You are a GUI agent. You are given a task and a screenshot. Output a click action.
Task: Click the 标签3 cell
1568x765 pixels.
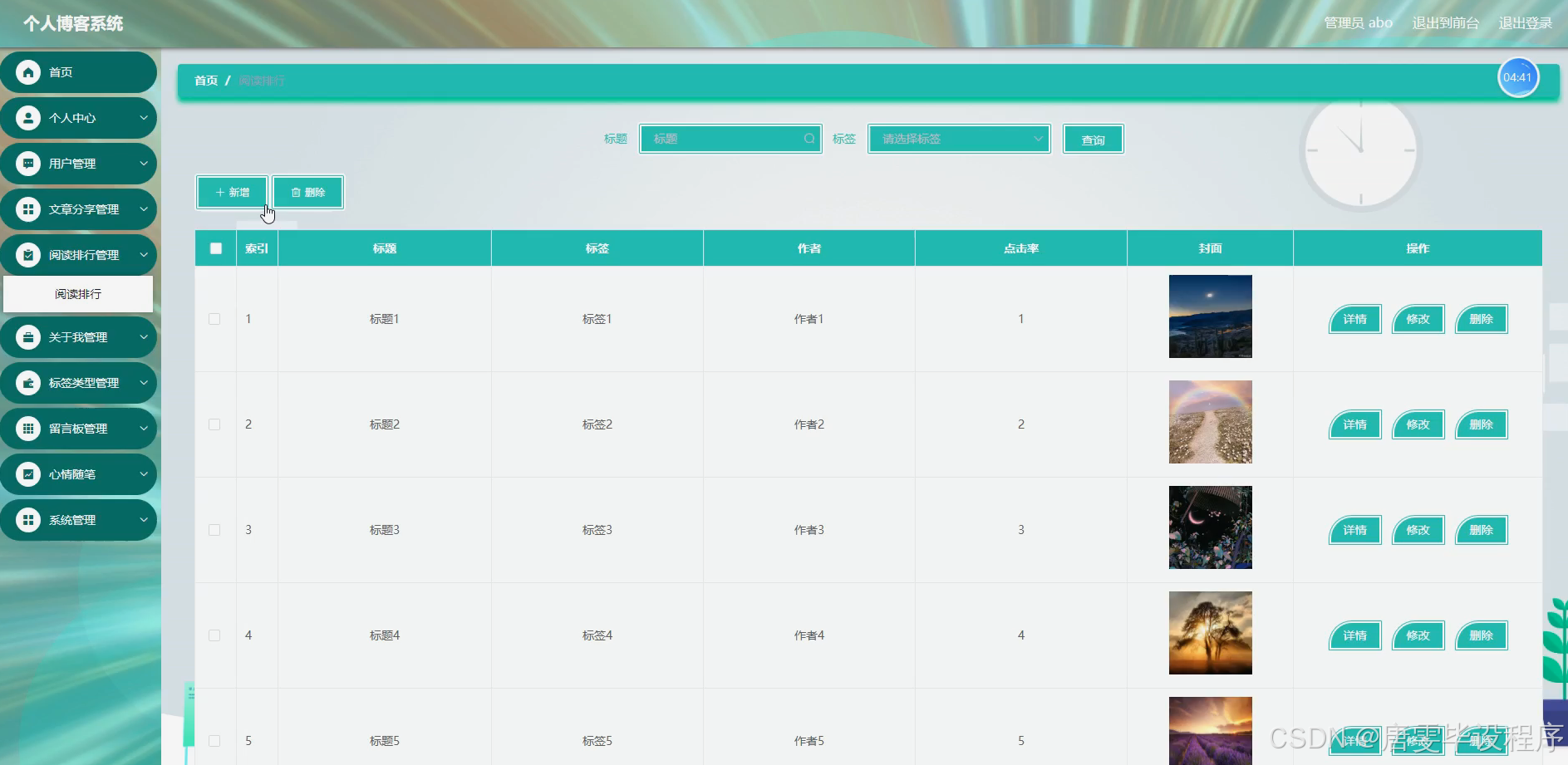[x=597, y=530]
